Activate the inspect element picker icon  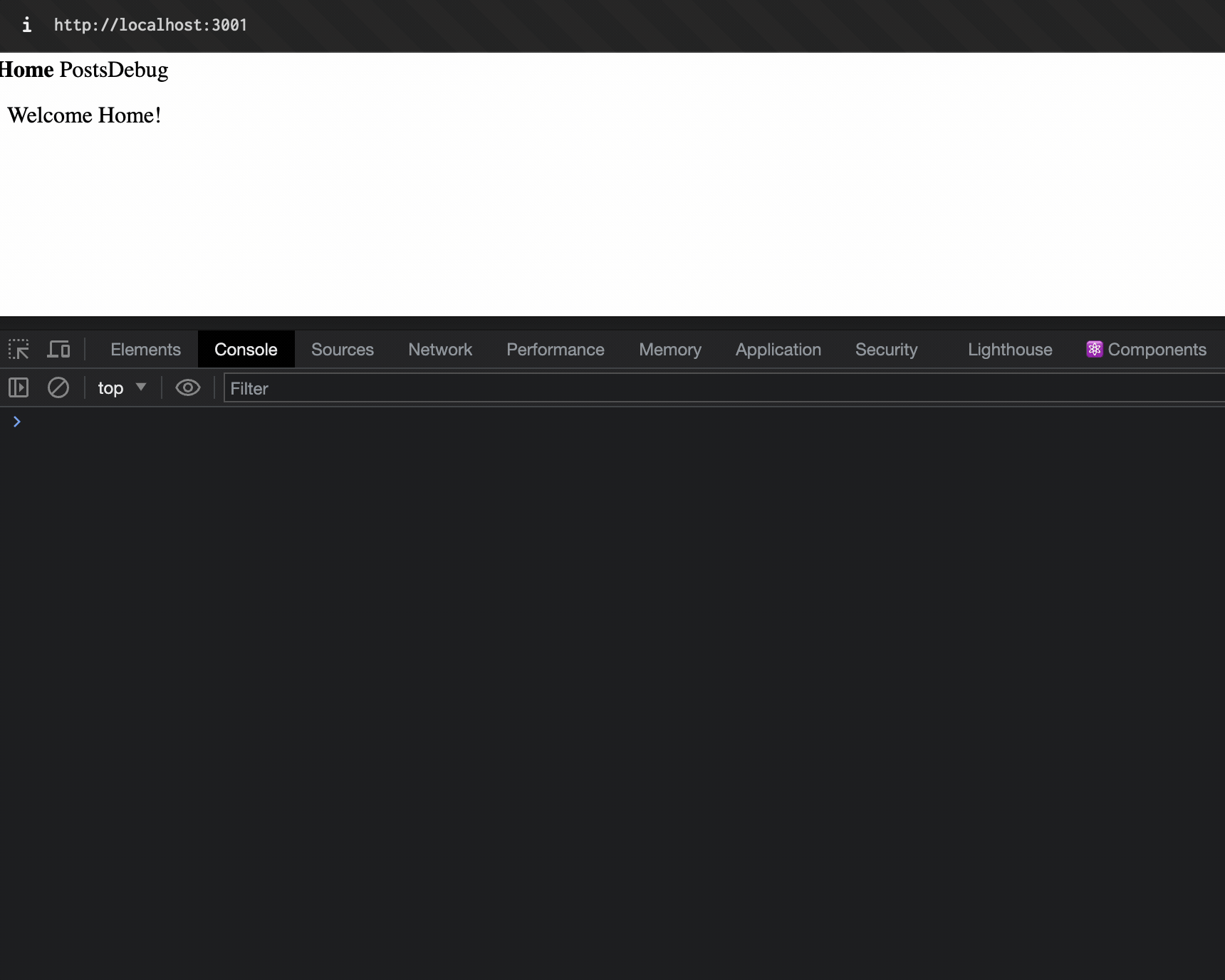pos(19,349)
